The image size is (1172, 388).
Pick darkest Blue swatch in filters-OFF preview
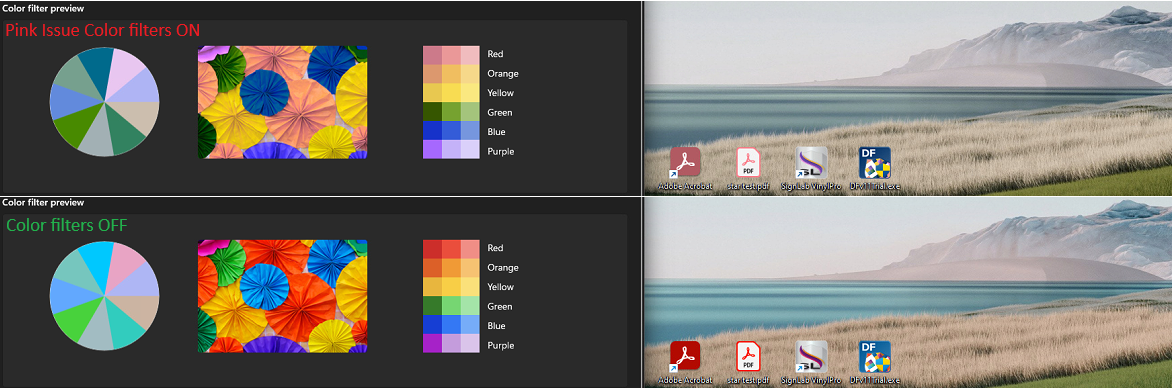point(432,325)
